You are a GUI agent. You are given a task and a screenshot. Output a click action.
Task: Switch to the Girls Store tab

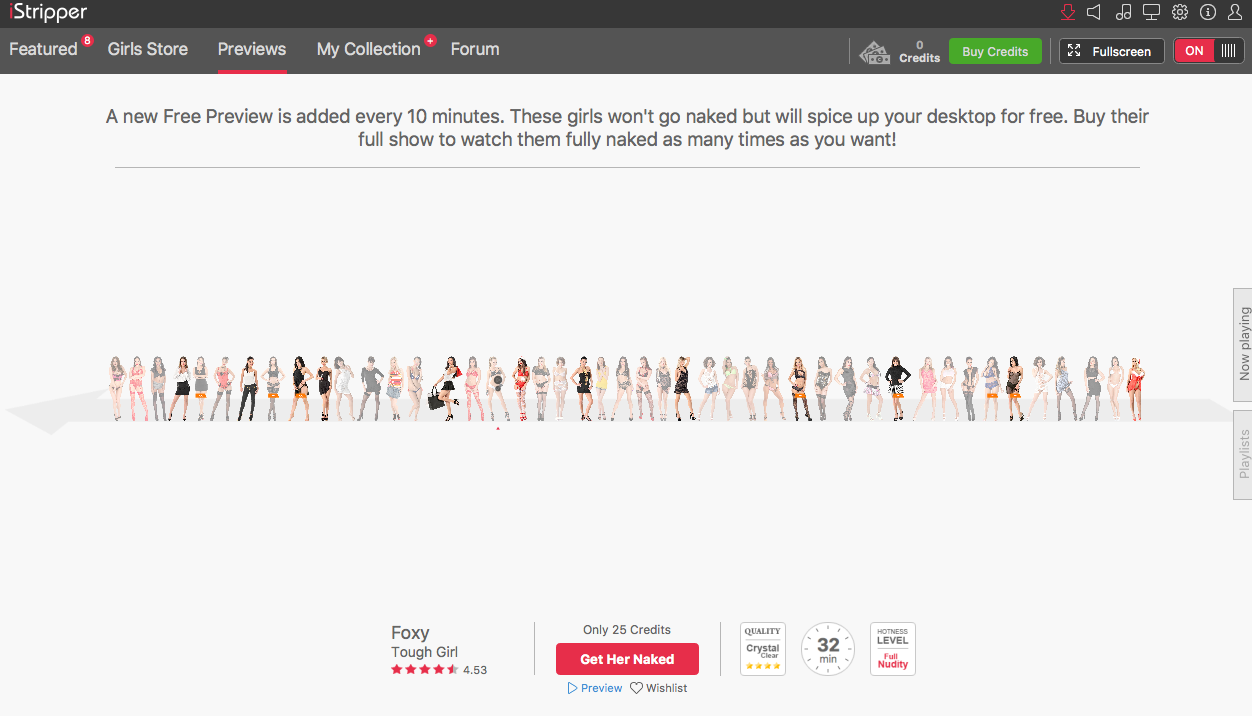[148, 49]
